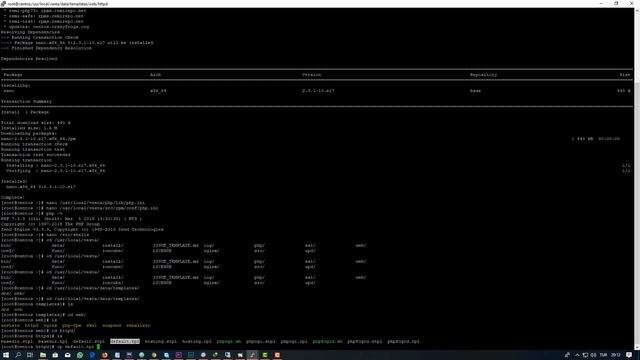Click the Package column header text
The width and height of the screenshot is (640, 360).
13,75
